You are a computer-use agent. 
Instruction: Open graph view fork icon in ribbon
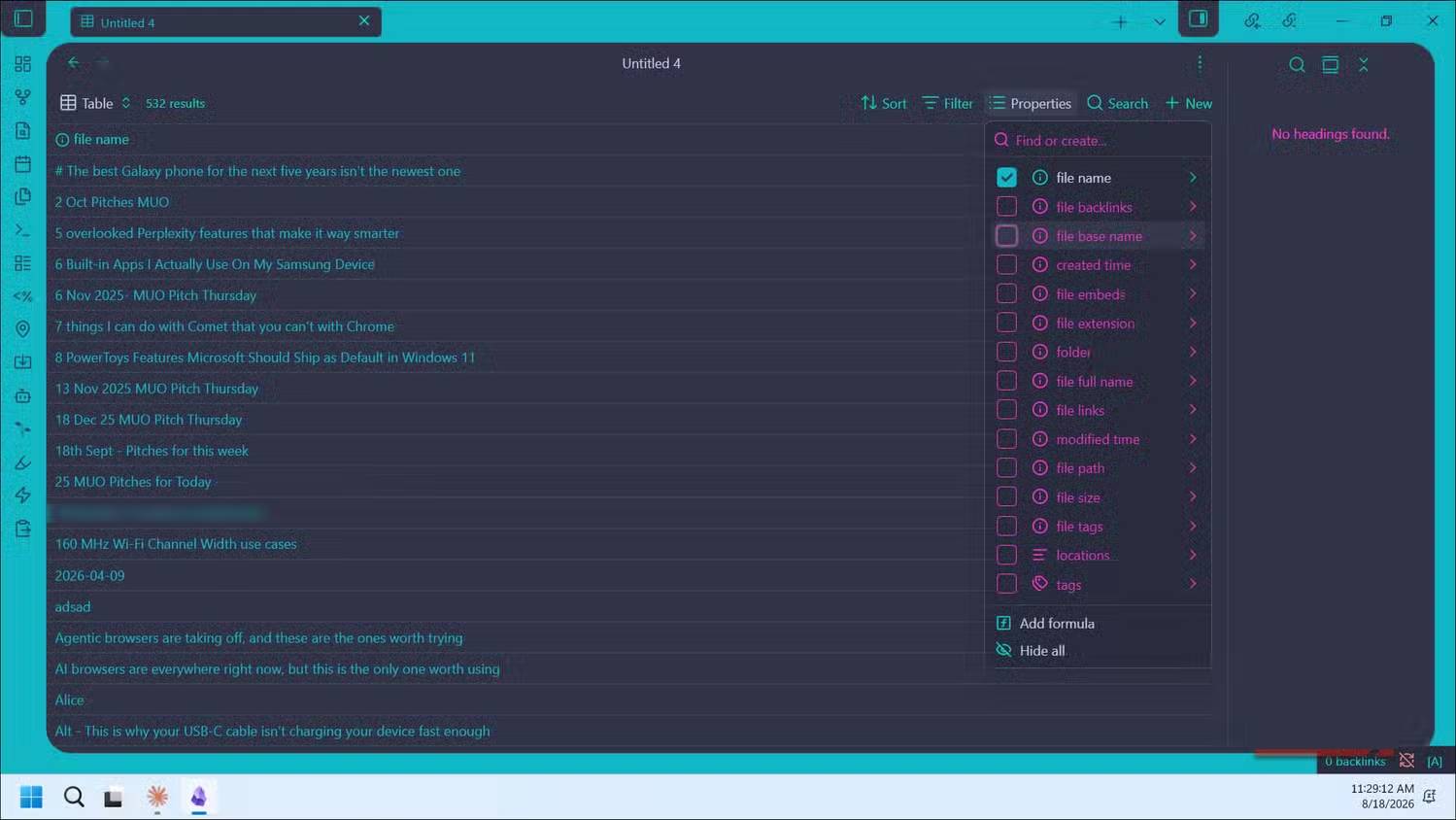pos(23,97)
